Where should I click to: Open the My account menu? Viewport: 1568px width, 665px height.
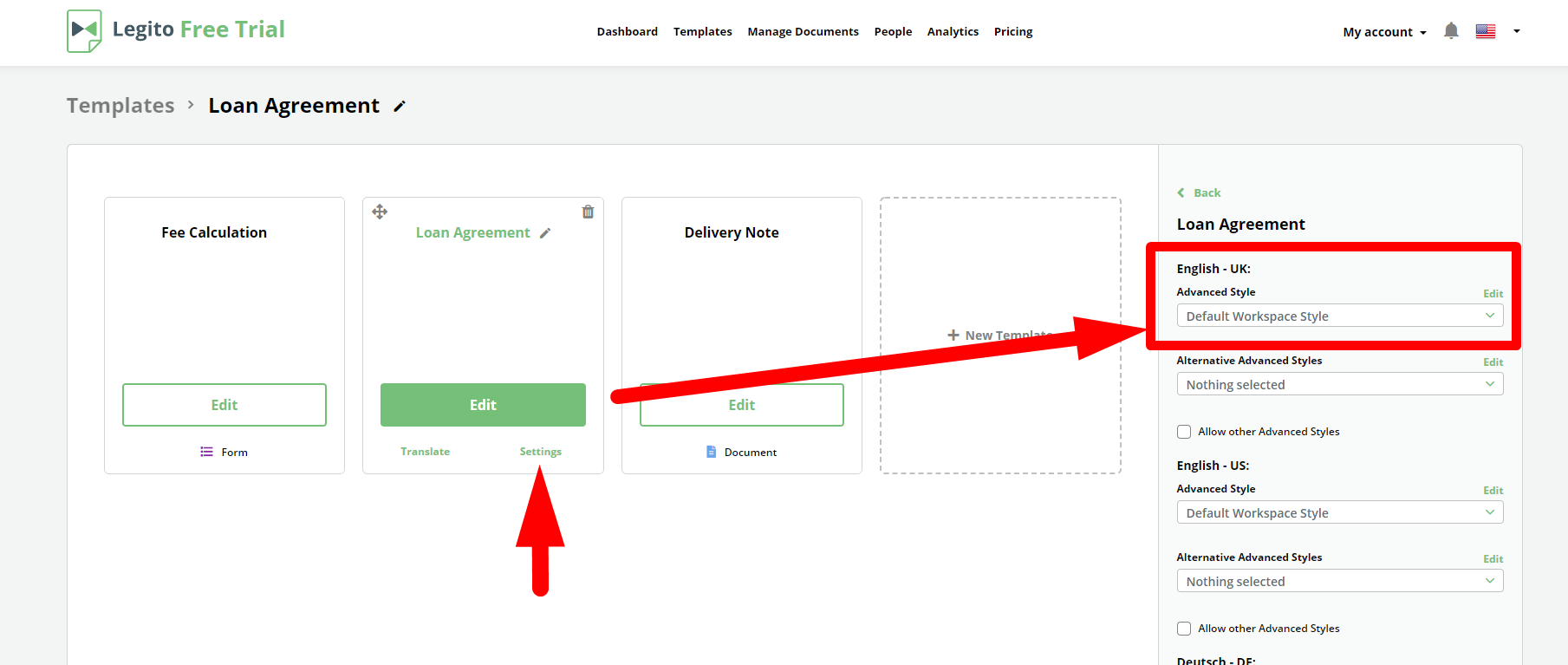(1383, 32)
